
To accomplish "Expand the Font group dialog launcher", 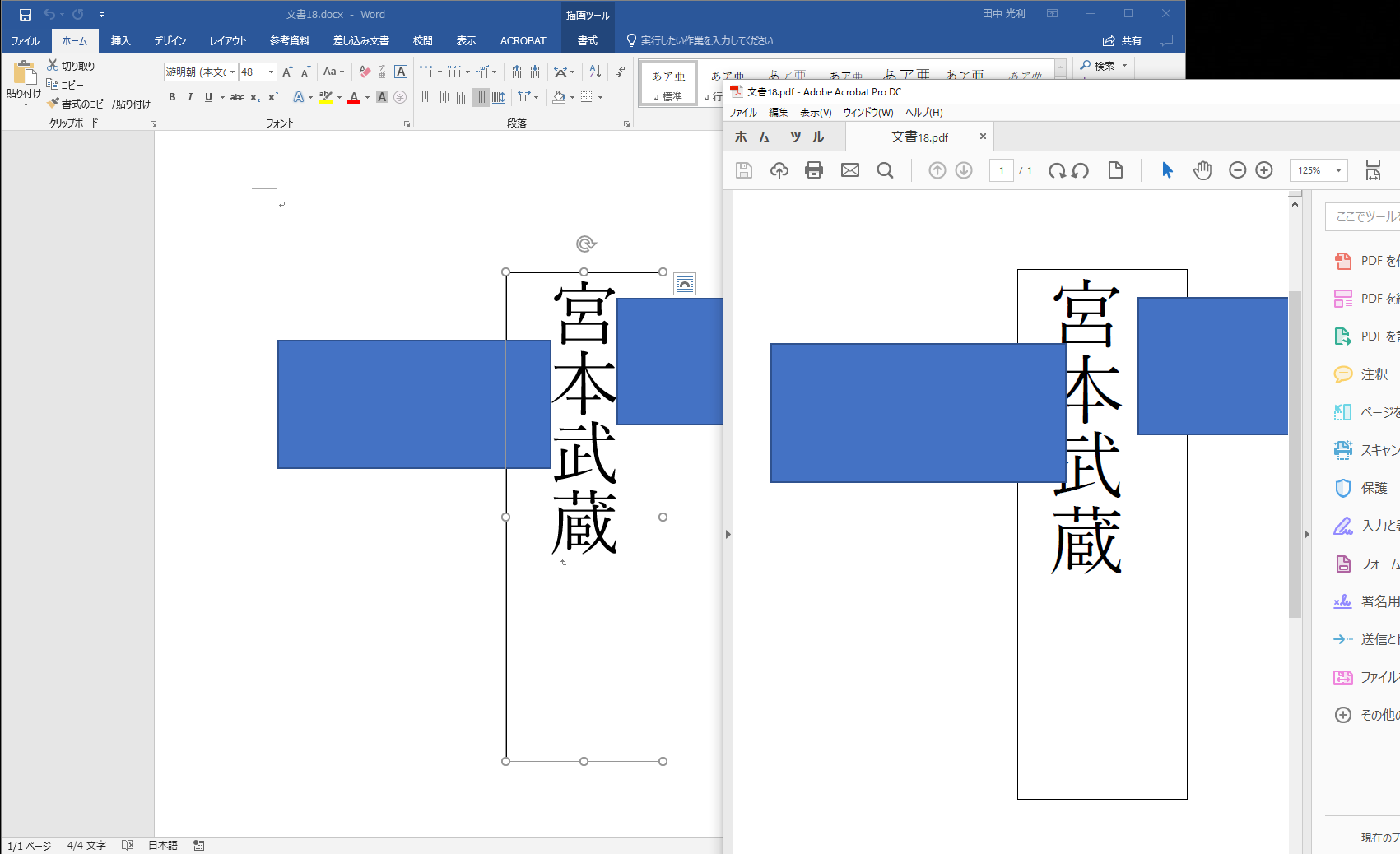I will (x=407, y=123).
